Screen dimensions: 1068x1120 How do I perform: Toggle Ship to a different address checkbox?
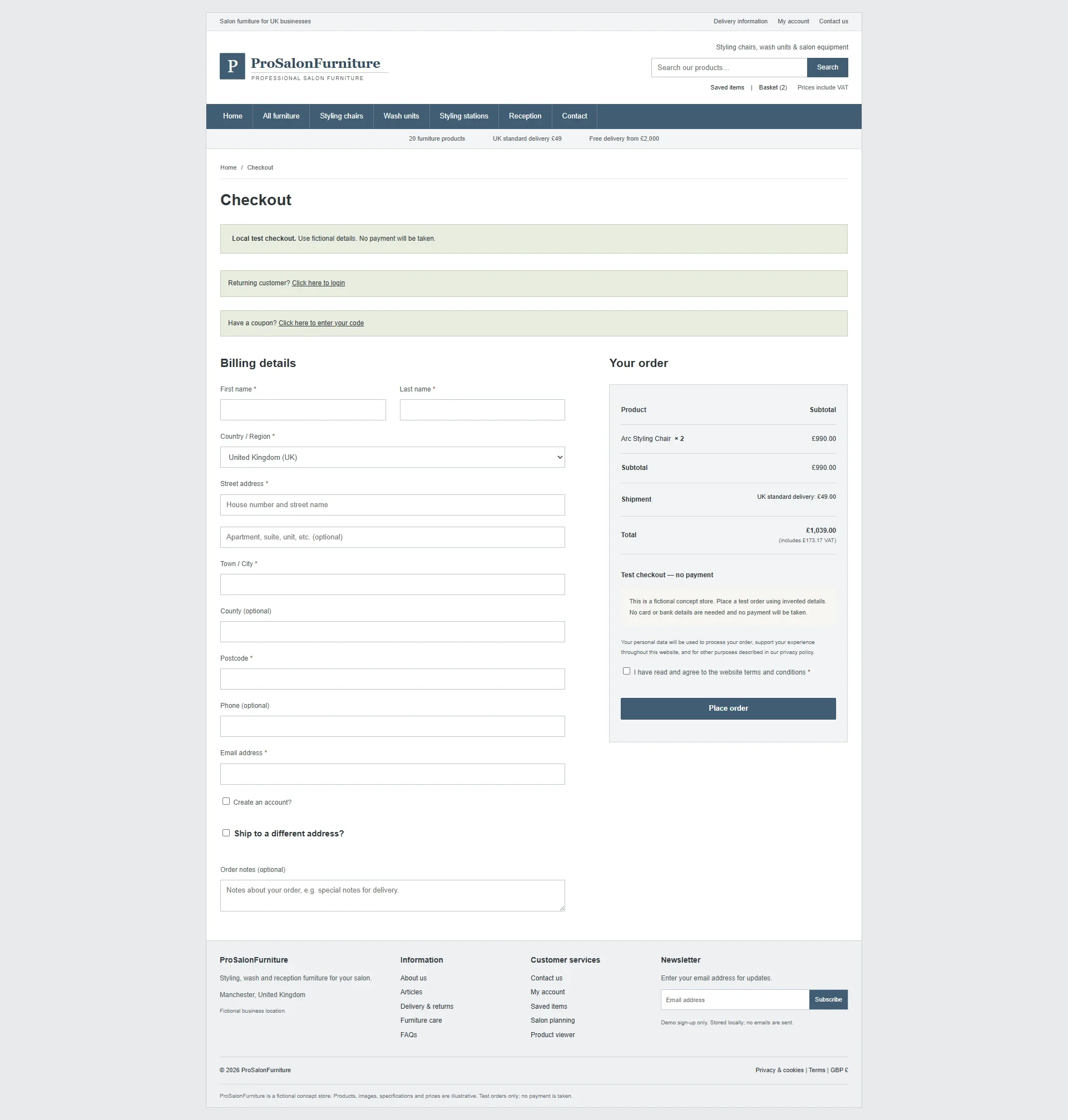pyautogui.click(x=226, y=832)
